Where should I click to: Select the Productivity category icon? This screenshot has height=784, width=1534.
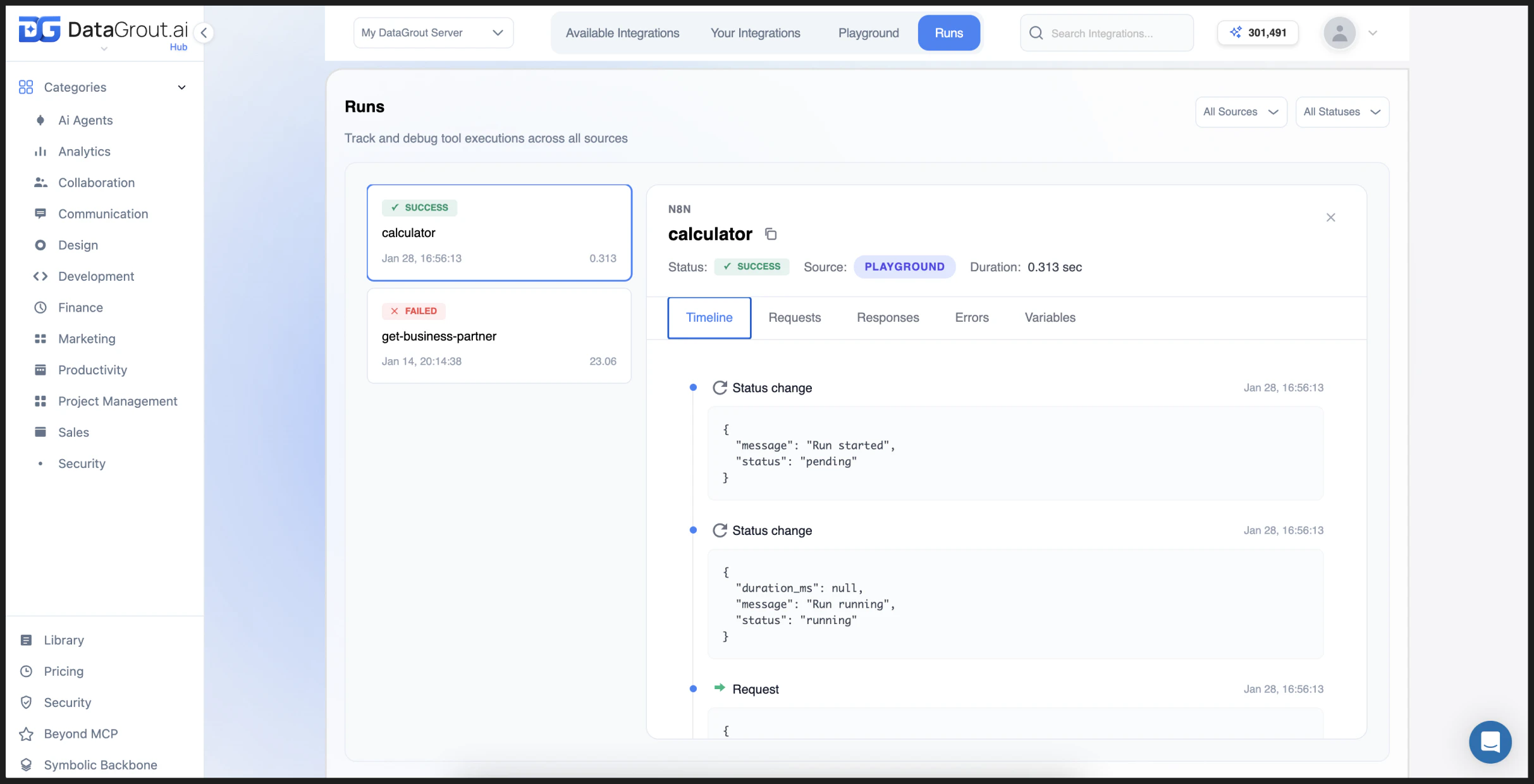(40, 370)
